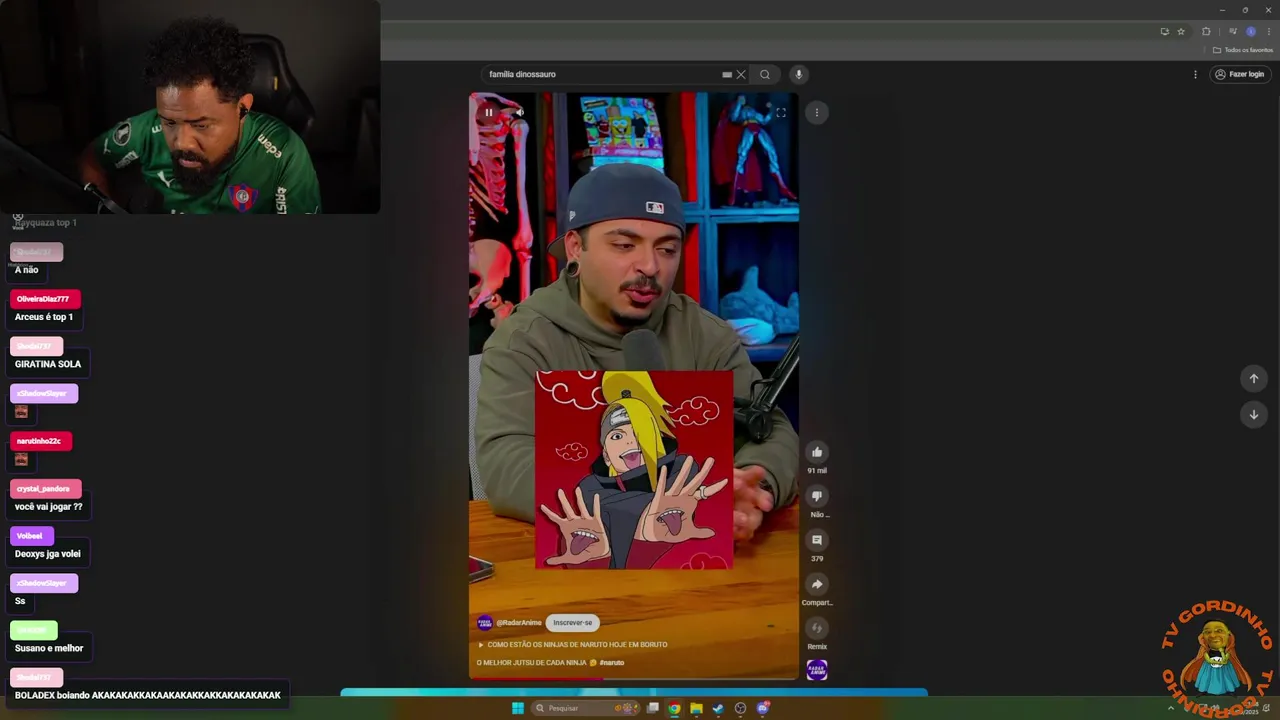This screenshot has height=720, width=1280.
Task: Click OliveiraDiaz777 username in chat
Action: point(43,299)
